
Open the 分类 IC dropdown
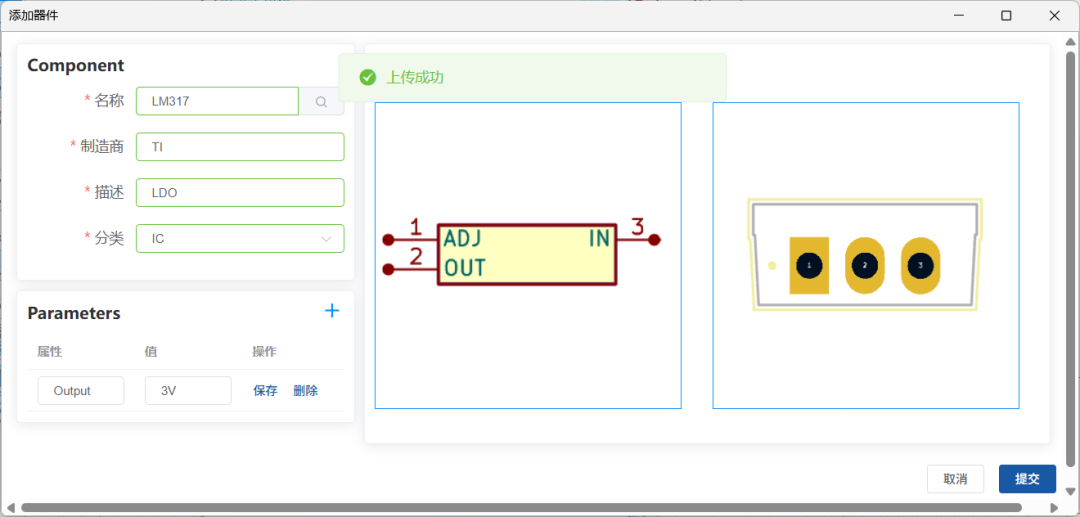click(240, 239)
